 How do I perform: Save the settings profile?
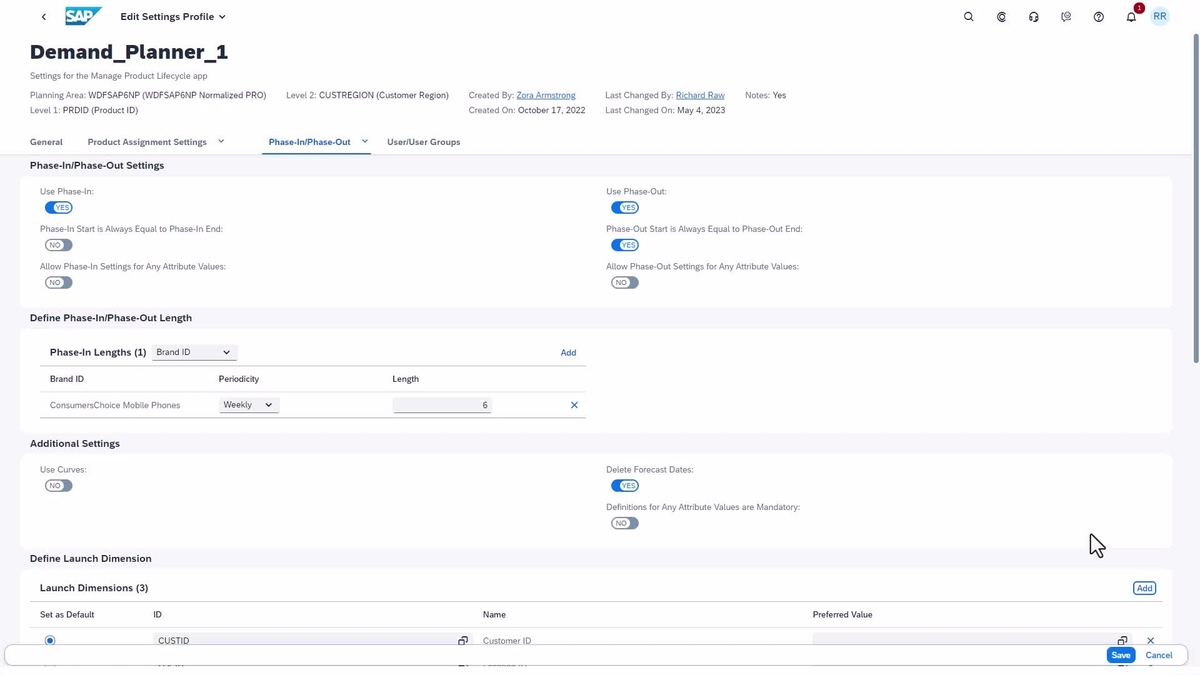click(x=1121, y=655)
